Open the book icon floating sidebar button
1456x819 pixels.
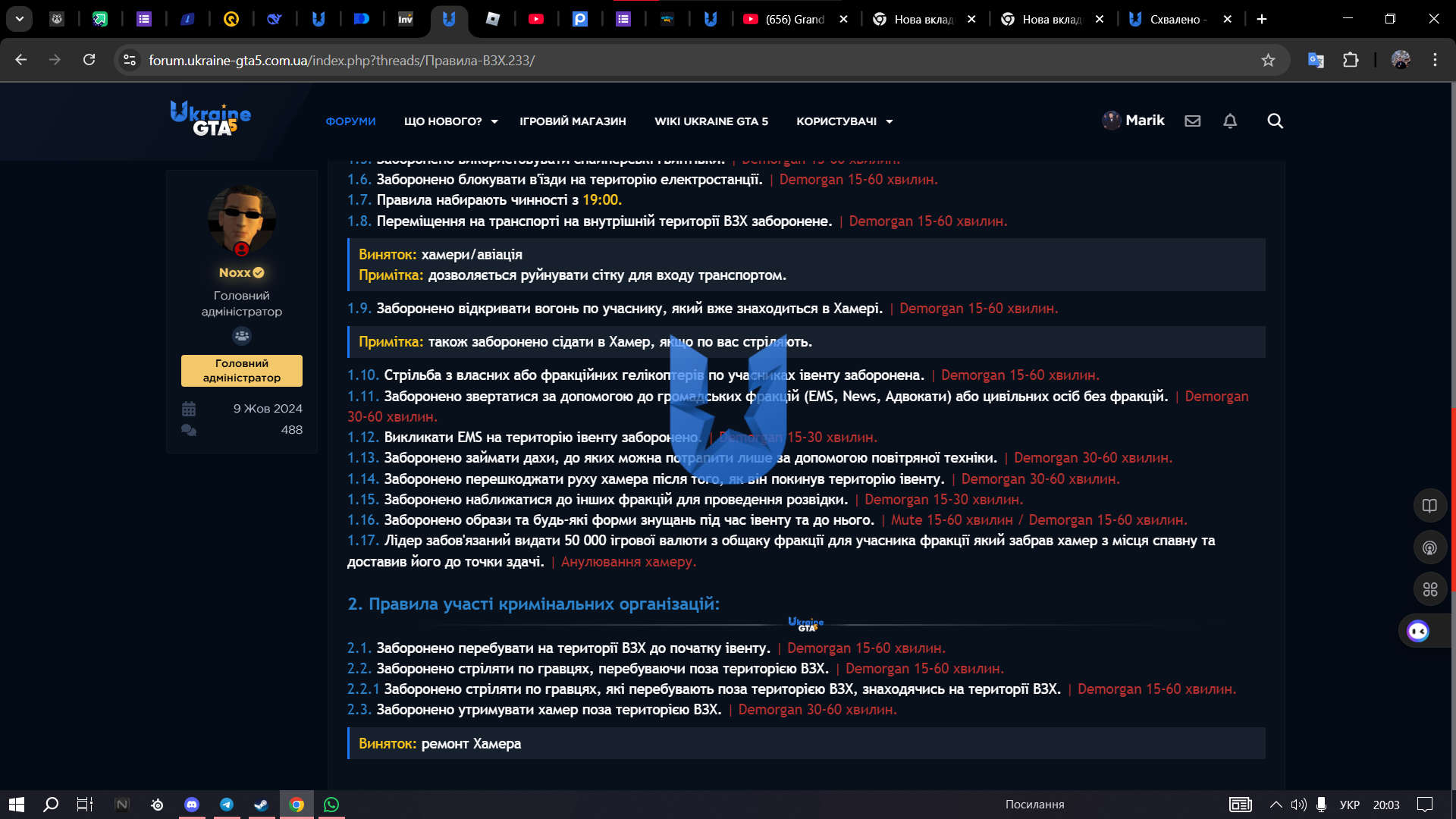pos(1429,506)
